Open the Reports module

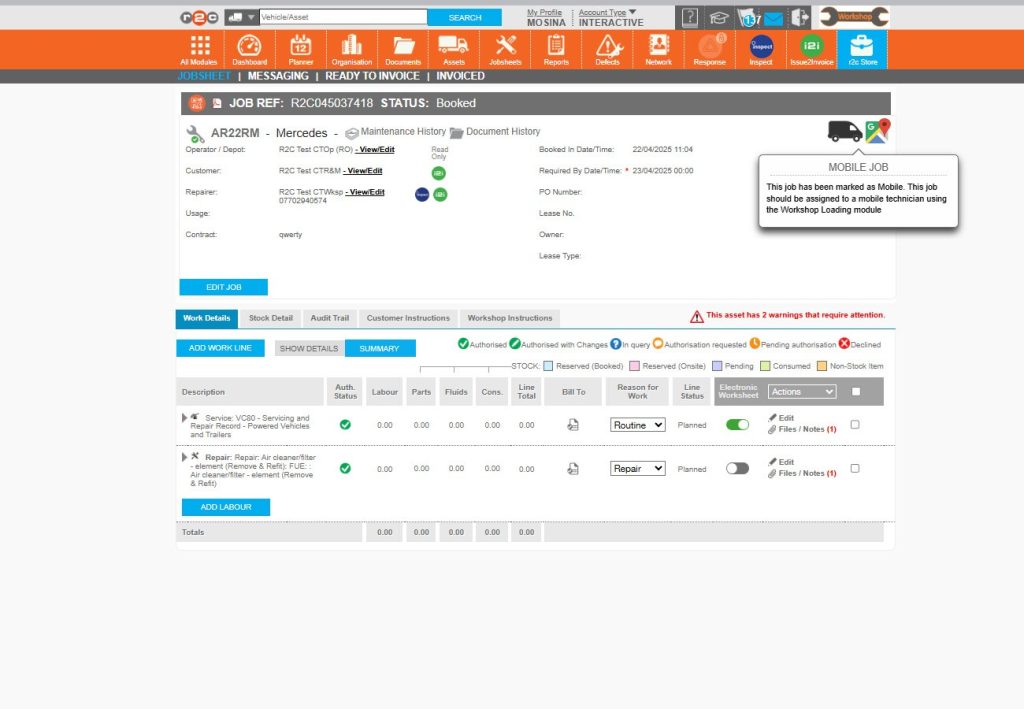point(556,49)
